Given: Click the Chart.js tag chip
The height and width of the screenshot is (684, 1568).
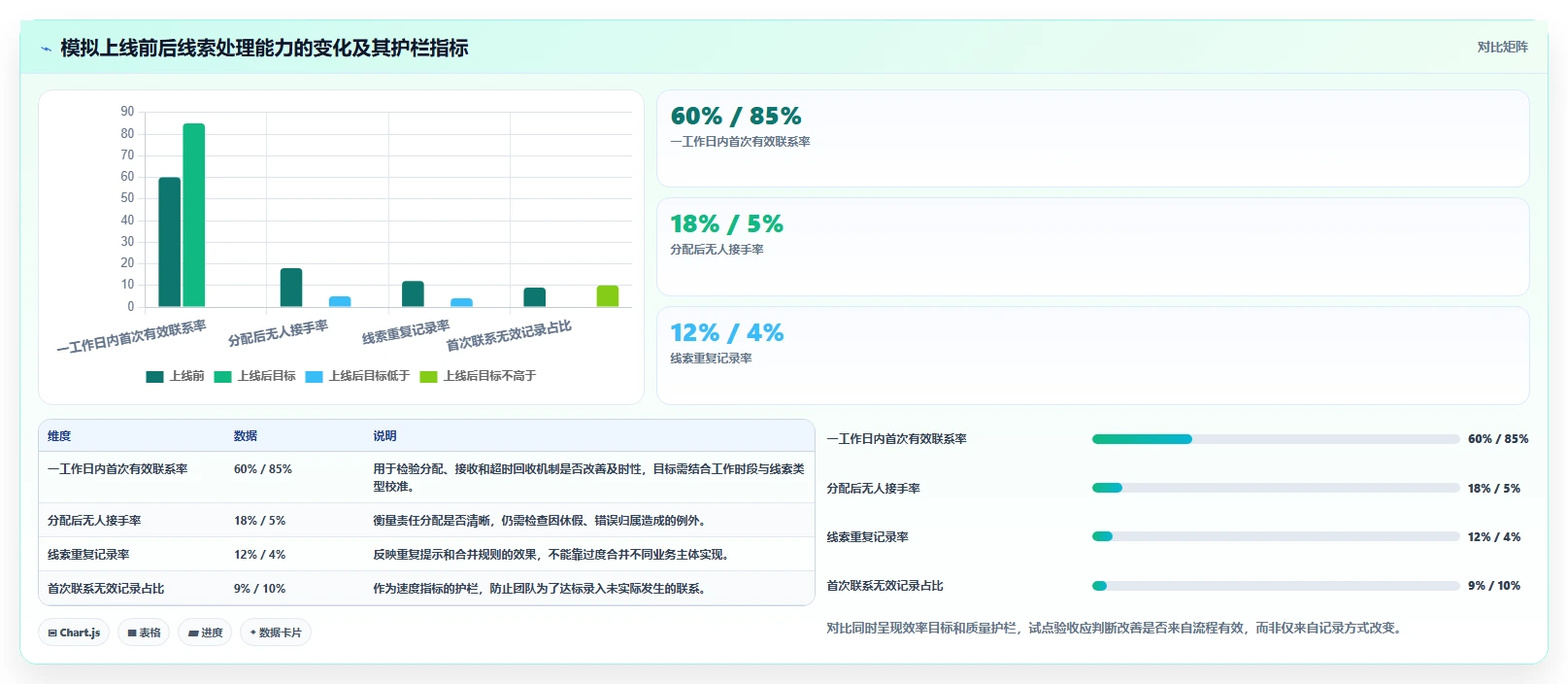Looking at the screenshot, I should 74,633.
